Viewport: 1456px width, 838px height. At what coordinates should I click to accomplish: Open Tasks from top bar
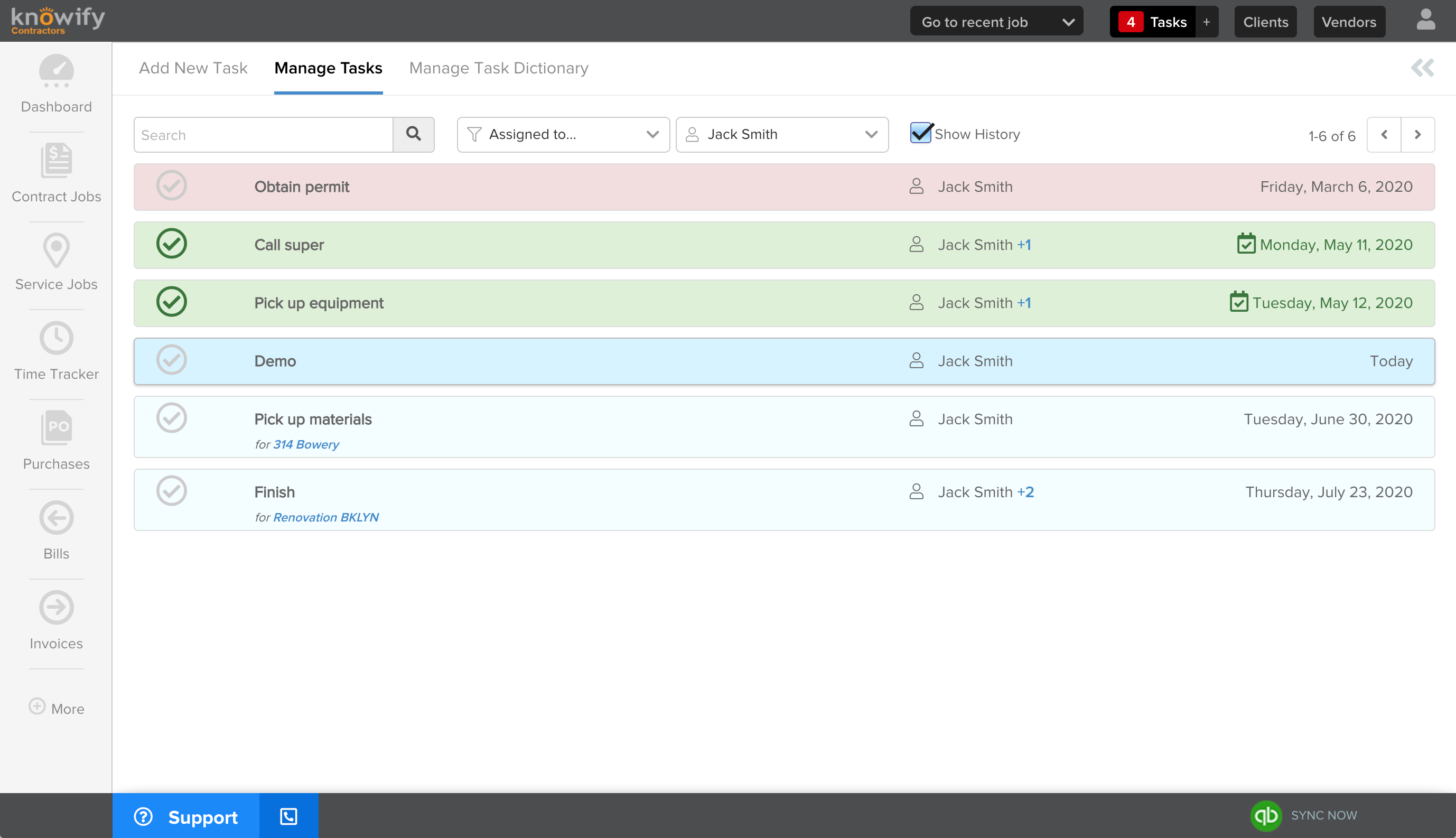click(1168, 22)
